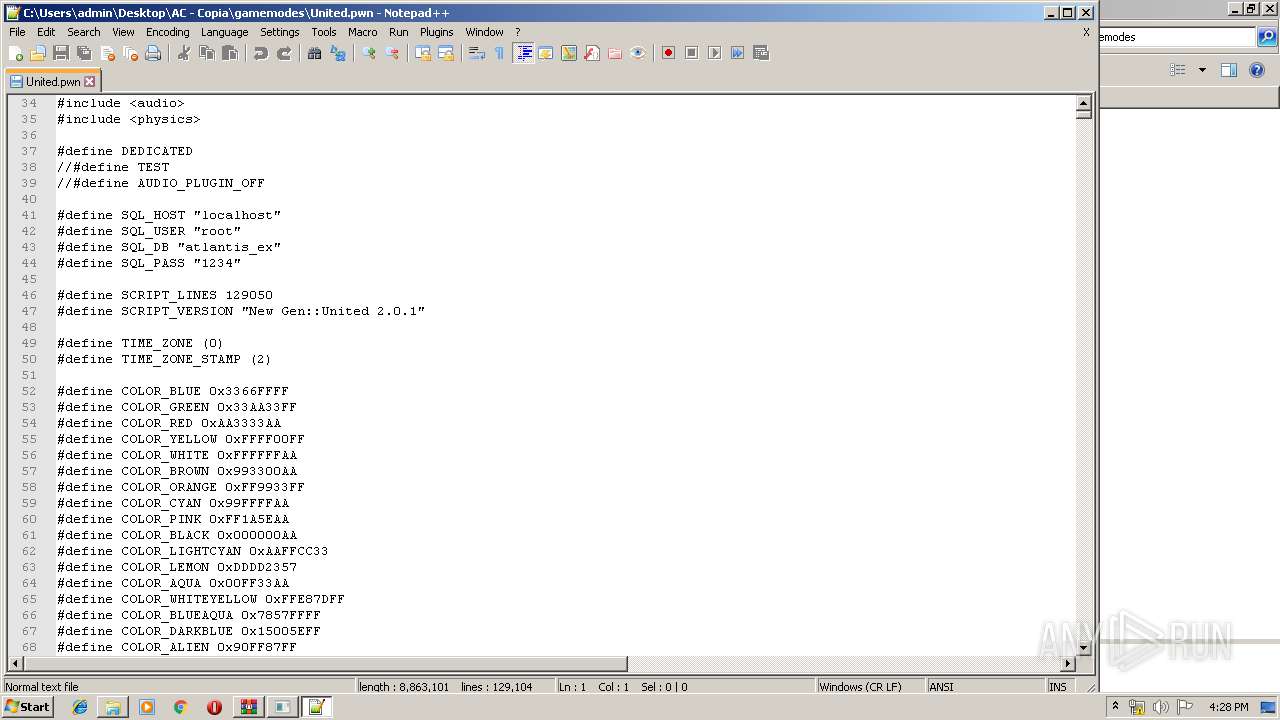Open the File menu
1280x720 pixels.
point(17,32)
